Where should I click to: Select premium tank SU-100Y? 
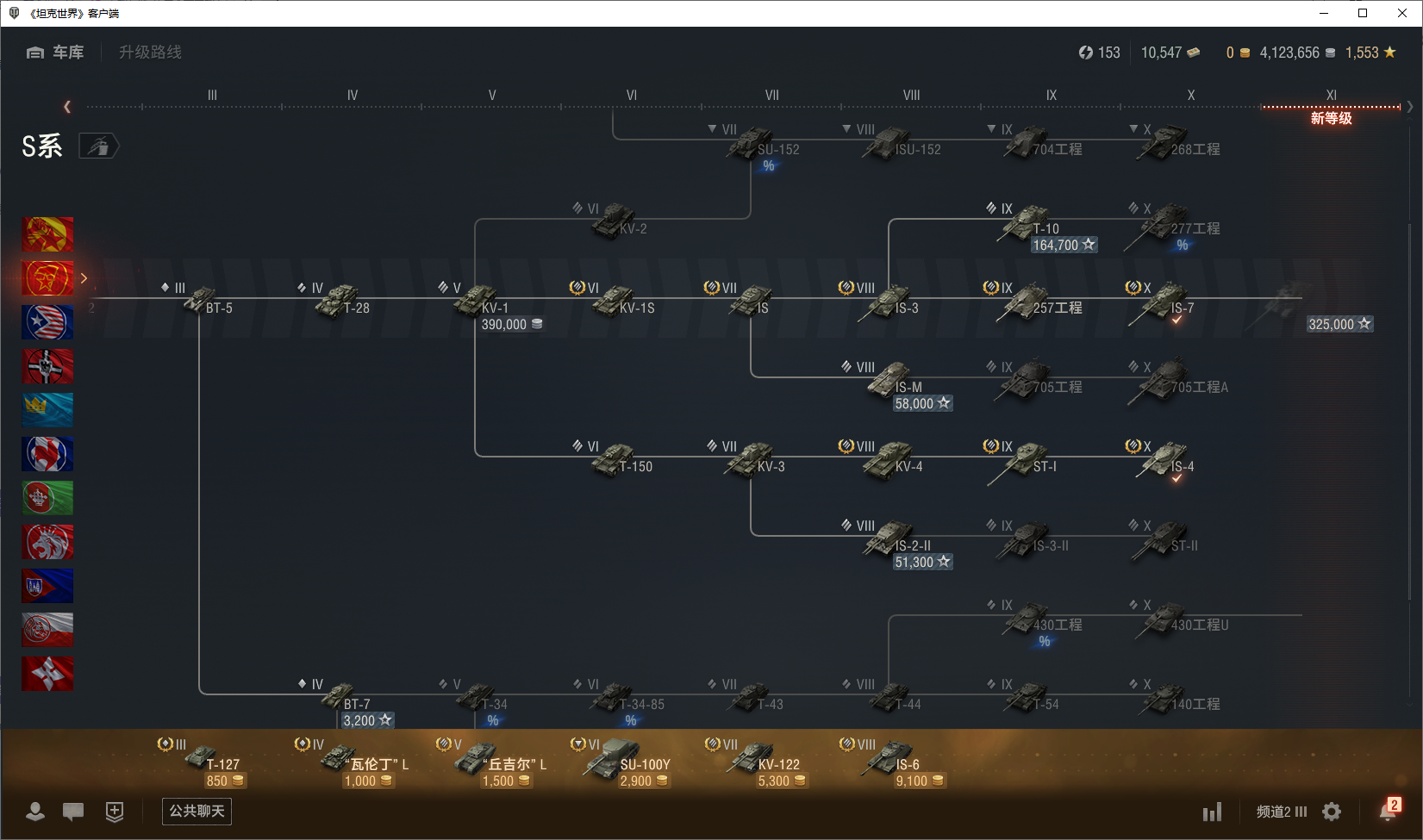coord(622,762)
